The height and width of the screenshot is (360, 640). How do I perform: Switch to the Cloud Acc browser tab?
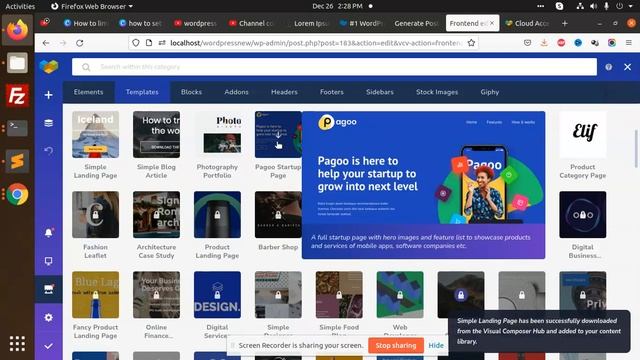pyautogui.click(x=527, y=23)
